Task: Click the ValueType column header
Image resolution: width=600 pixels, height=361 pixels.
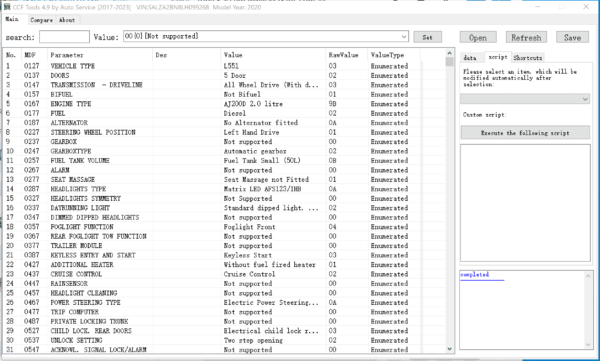Action: pos(394,55)
